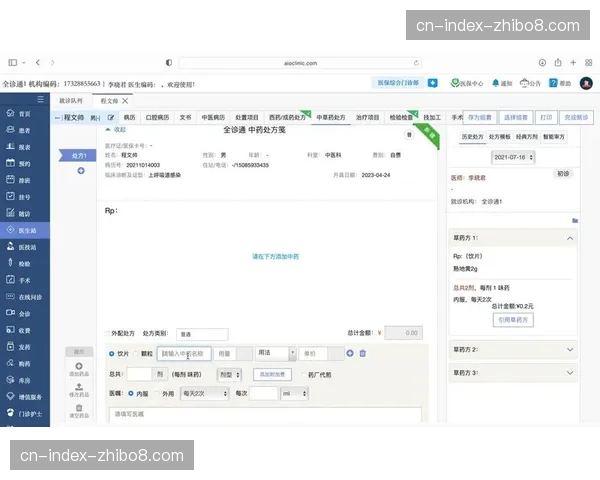Open the 帮助 help icon
The width and height of the screenshot is (600, 480).
[560, 83]
